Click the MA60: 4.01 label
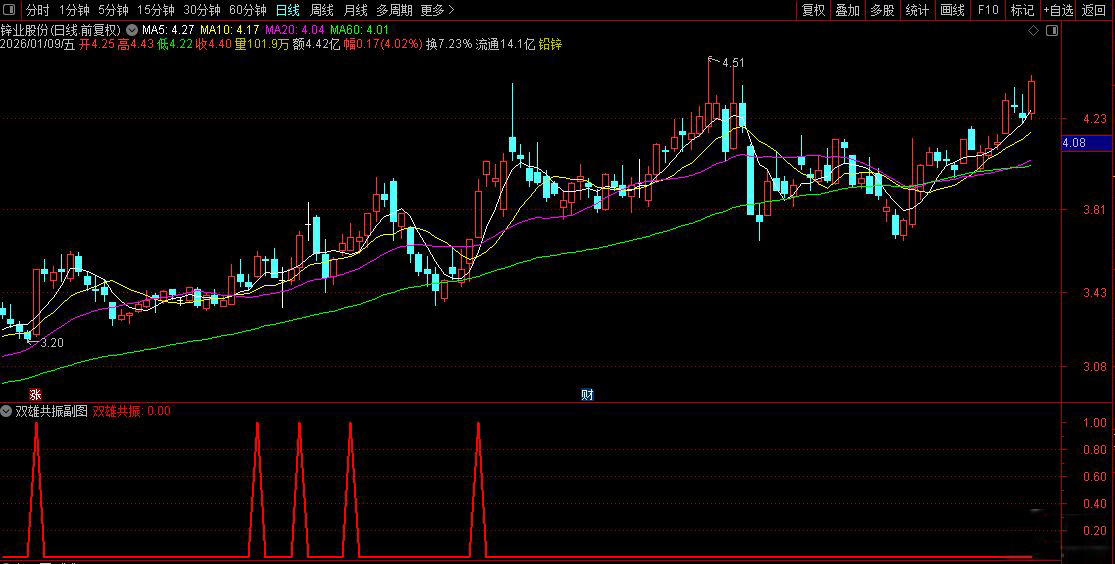This screenshot has height=564, width=1115. [359, 31]
